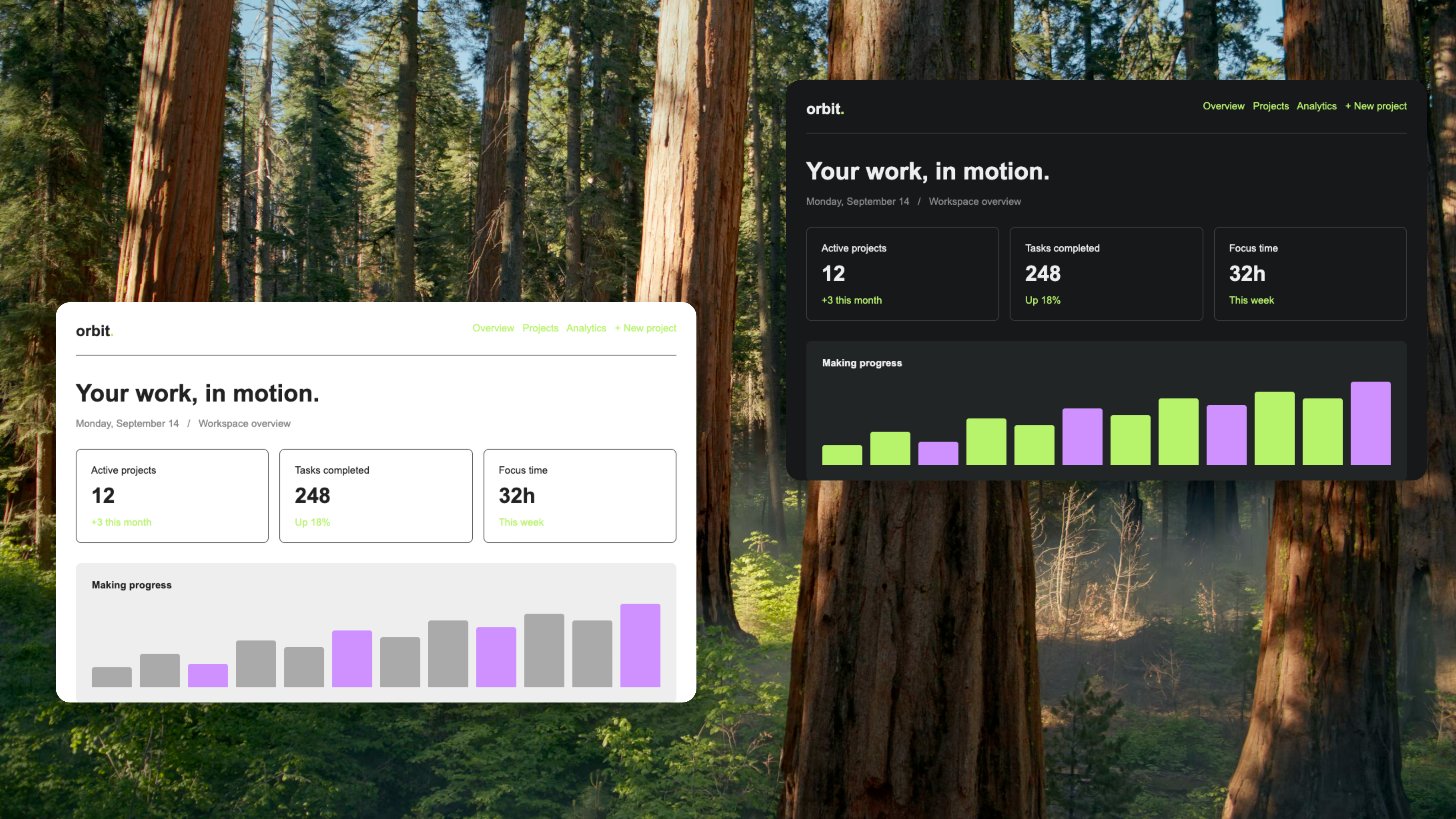This screenshot has width=1456, height=819.
Task: Select 'Active projects' card in the light window
Action: (172, 496)
